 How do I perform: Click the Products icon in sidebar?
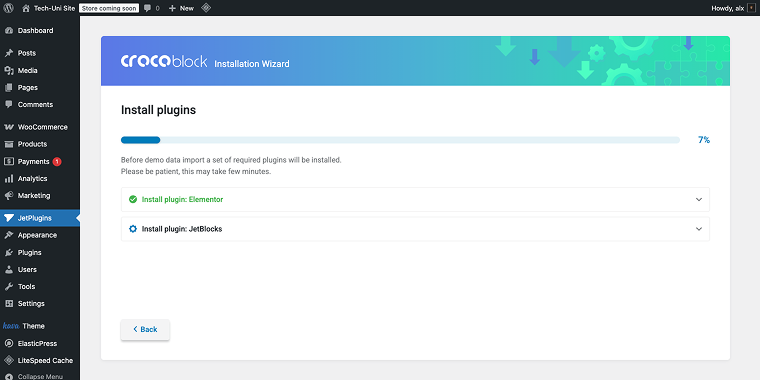tap(9, 144)
